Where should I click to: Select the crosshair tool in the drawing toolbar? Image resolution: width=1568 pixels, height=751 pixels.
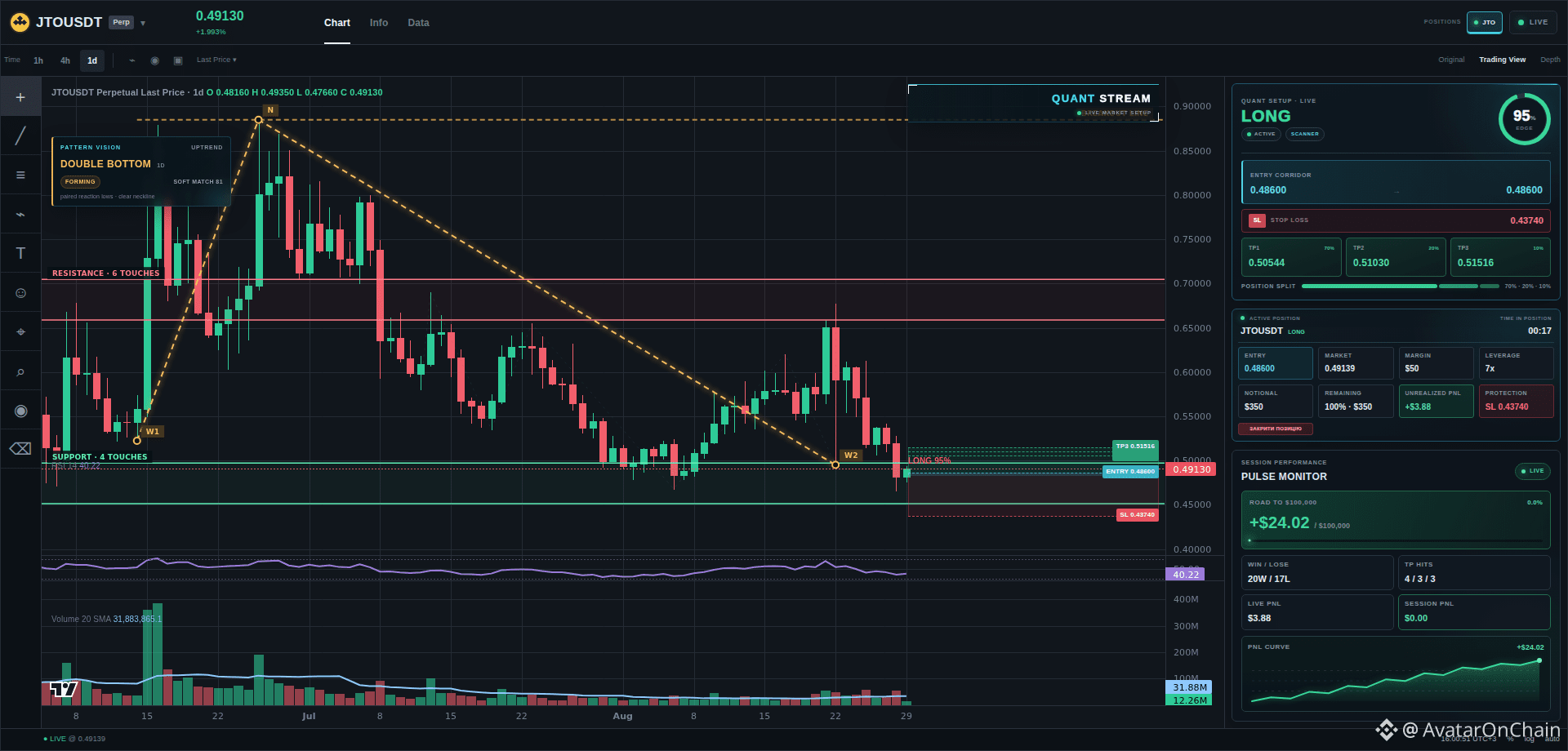tap(20, 97)
